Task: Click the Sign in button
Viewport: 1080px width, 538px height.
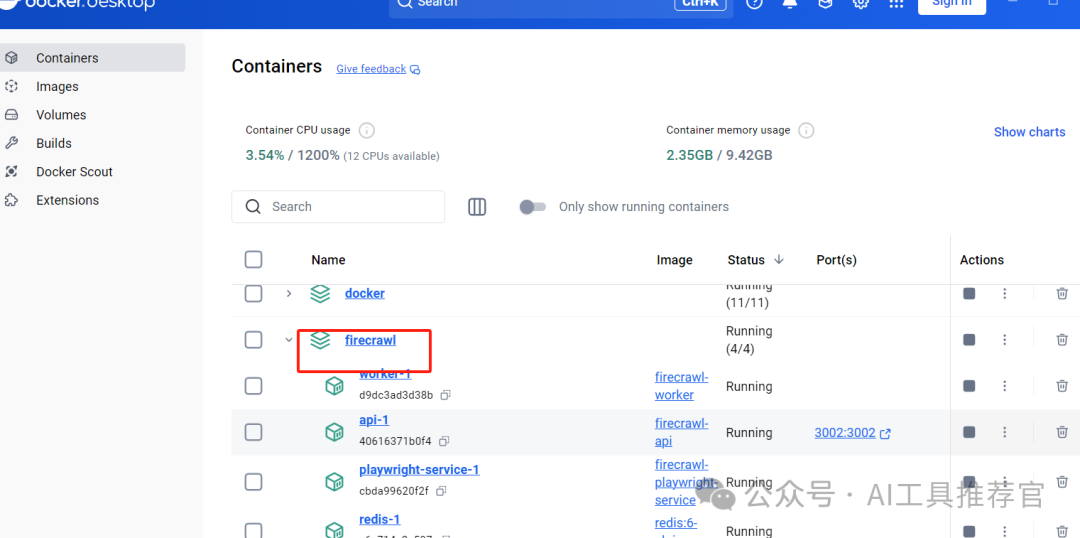Action: click(951, 3)
